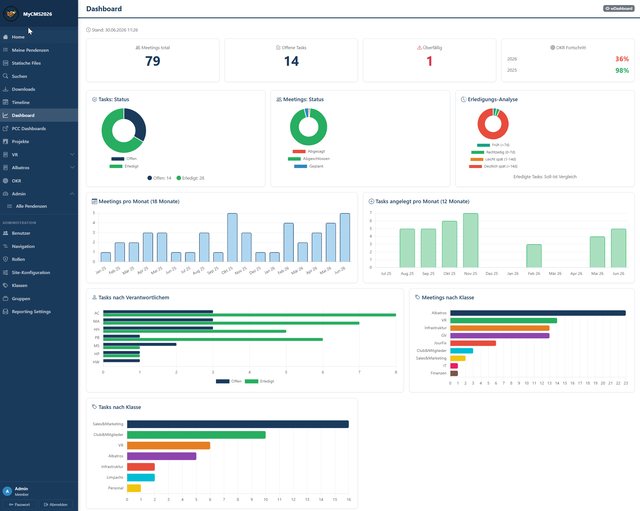Viewport: 640px width, 511px height.
Task: Open PCC Dashboards external-link icon
Action: [x=5, y=129]
